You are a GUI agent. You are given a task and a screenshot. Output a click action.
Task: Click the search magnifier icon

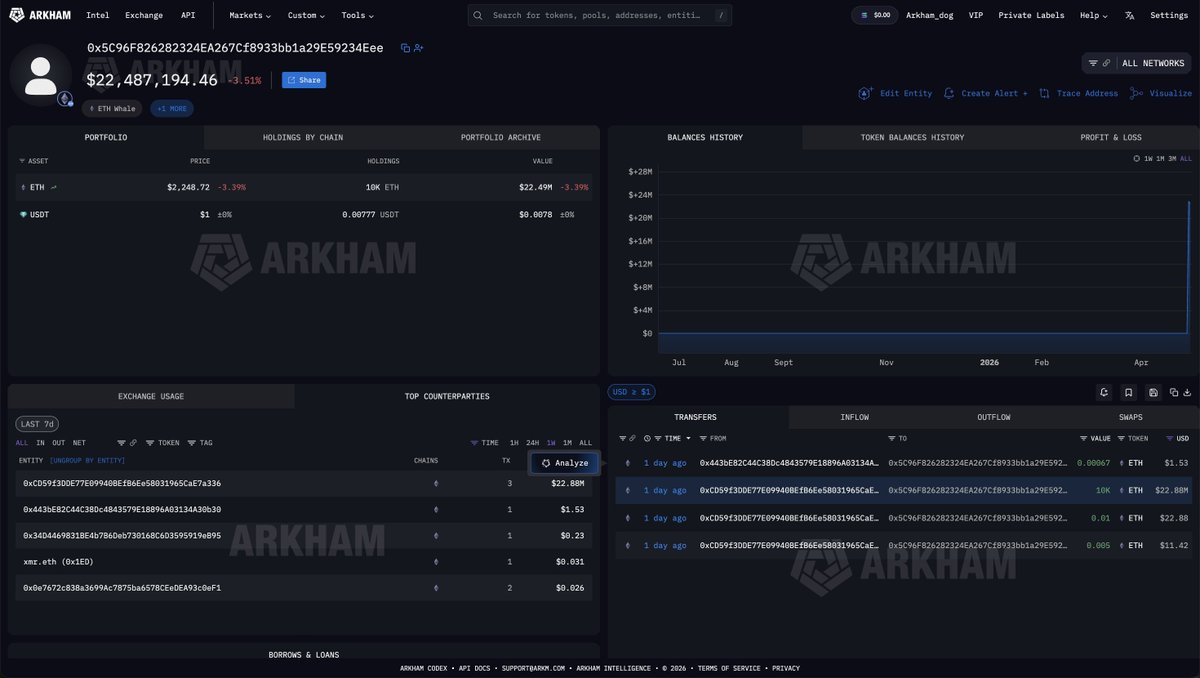479,15
